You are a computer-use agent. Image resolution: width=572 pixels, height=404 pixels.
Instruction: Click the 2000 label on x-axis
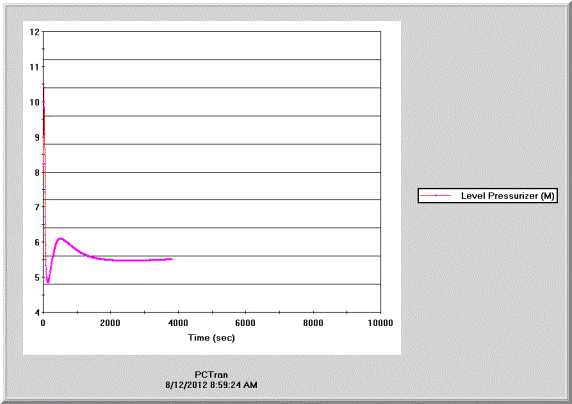[110, 323]
